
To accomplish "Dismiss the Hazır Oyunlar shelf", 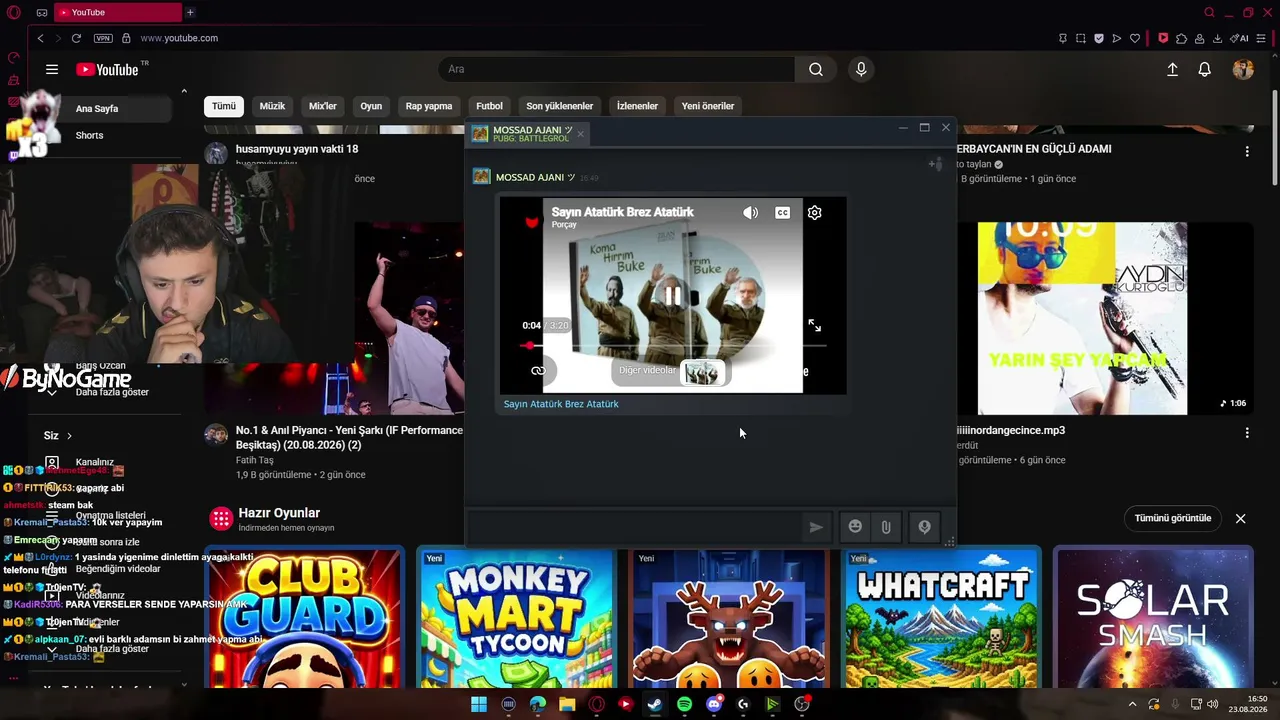I will [1240, 518].
